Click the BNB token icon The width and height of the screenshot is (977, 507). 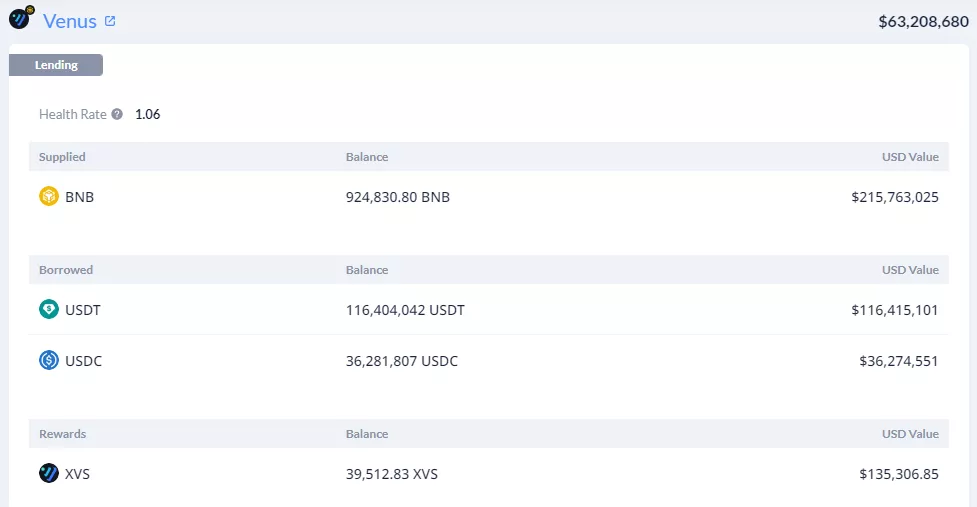click(x=49, y=197)
